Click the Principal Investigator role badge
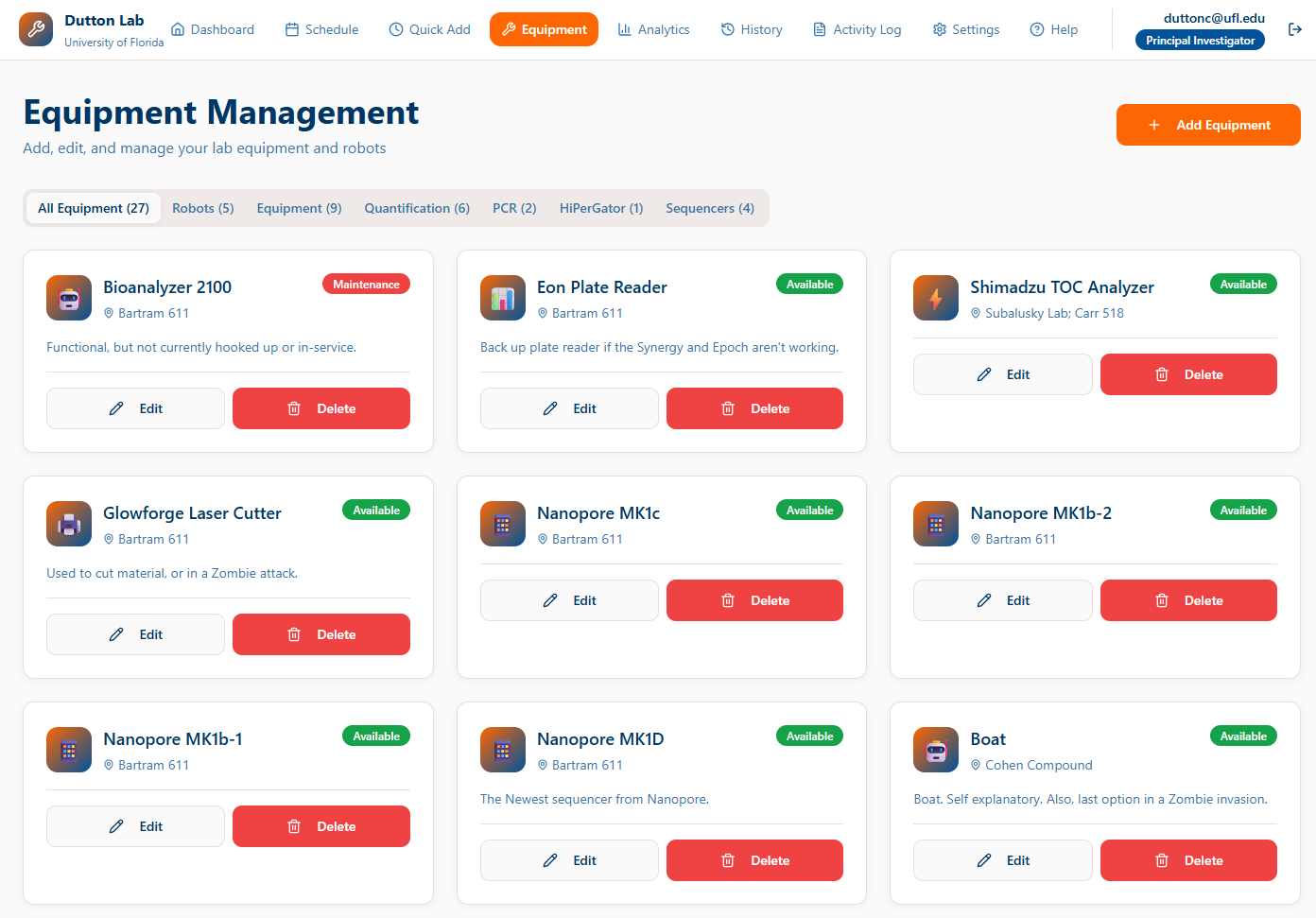 1200,41
